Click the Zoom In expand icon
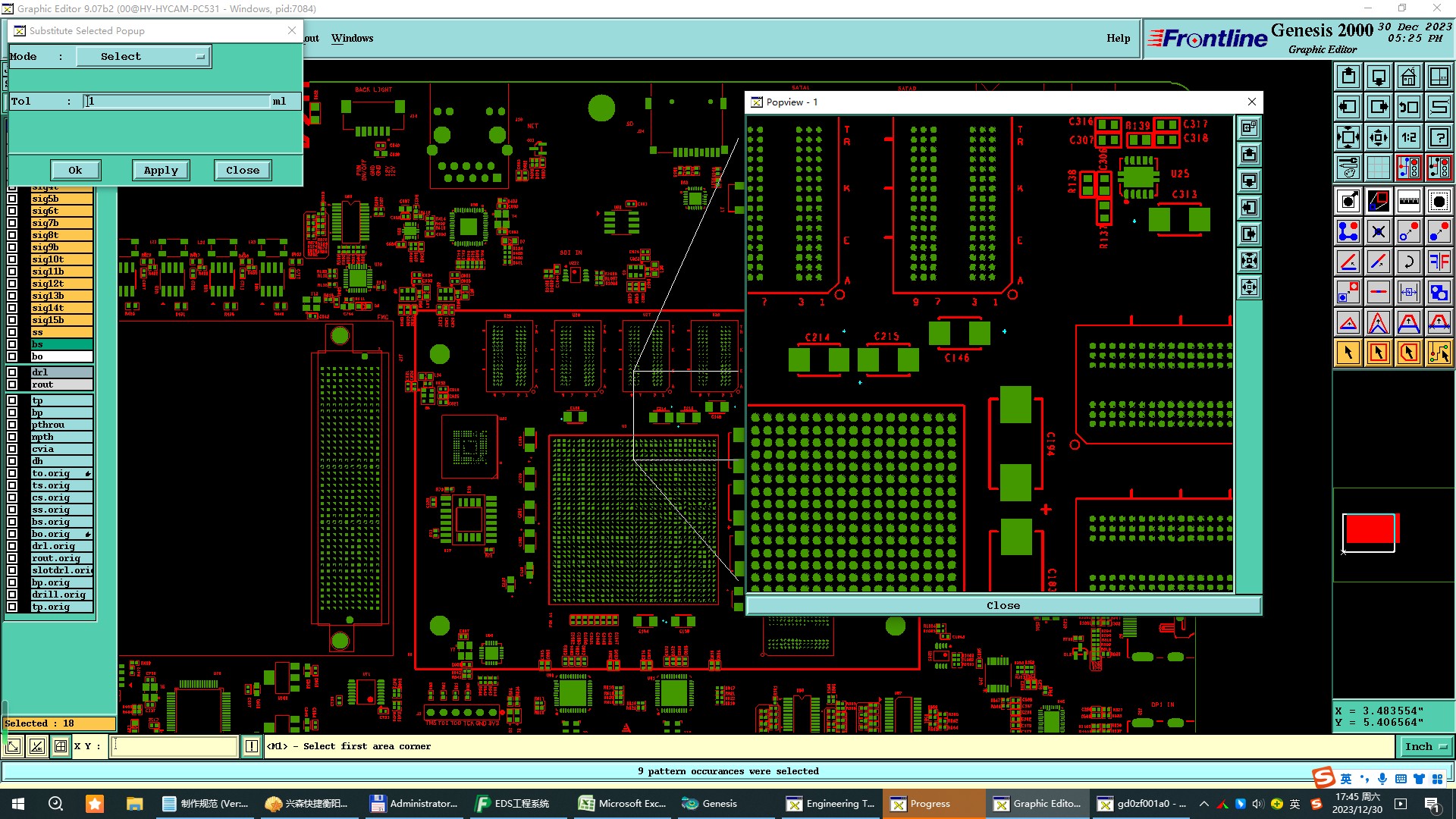The height and width of the screenshot is (819, 1456). point(1348,137)
